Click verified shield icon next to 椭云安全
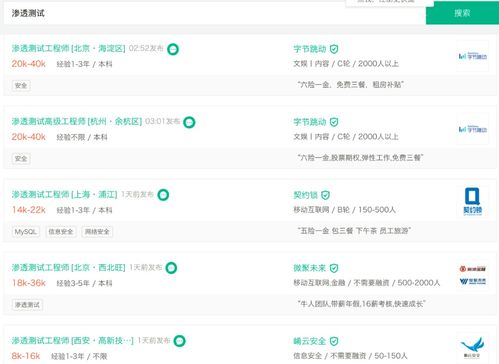 coord(334,341)
